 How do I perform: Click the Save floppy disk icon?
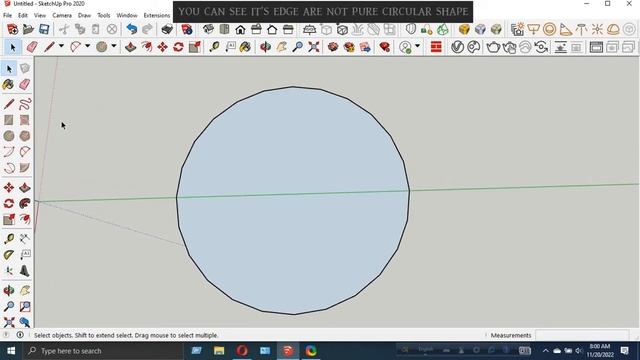click(44, 29)
